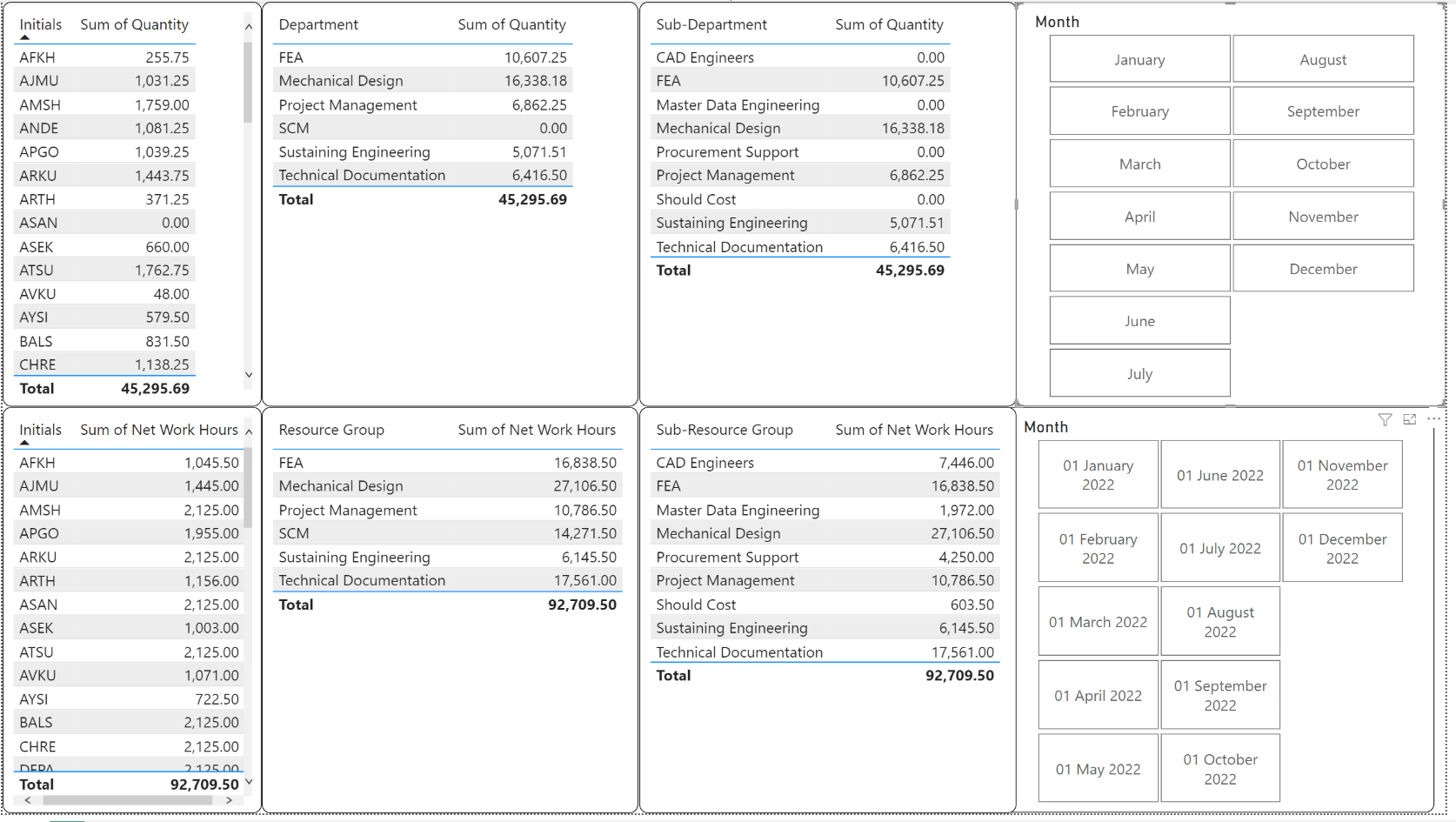Select BALS row in Net Work Hours table
Viewport: 1456px width, 822px height.
[x=129, y=722]
